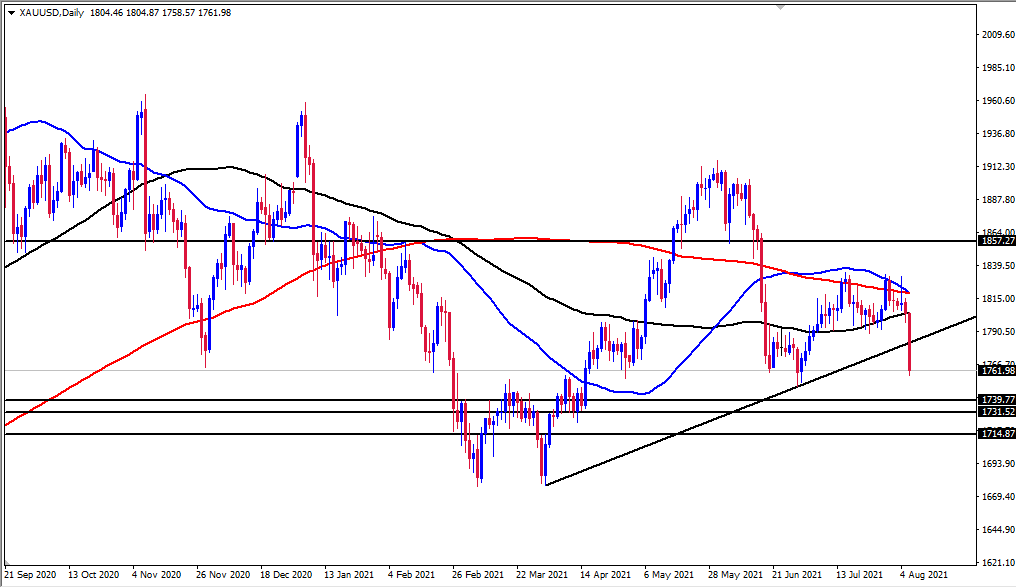The height and width of the screenshot is (588, 1016).
Task: Open the dropdown triangle beside XAUUSD,Daily
Action: 12,13
